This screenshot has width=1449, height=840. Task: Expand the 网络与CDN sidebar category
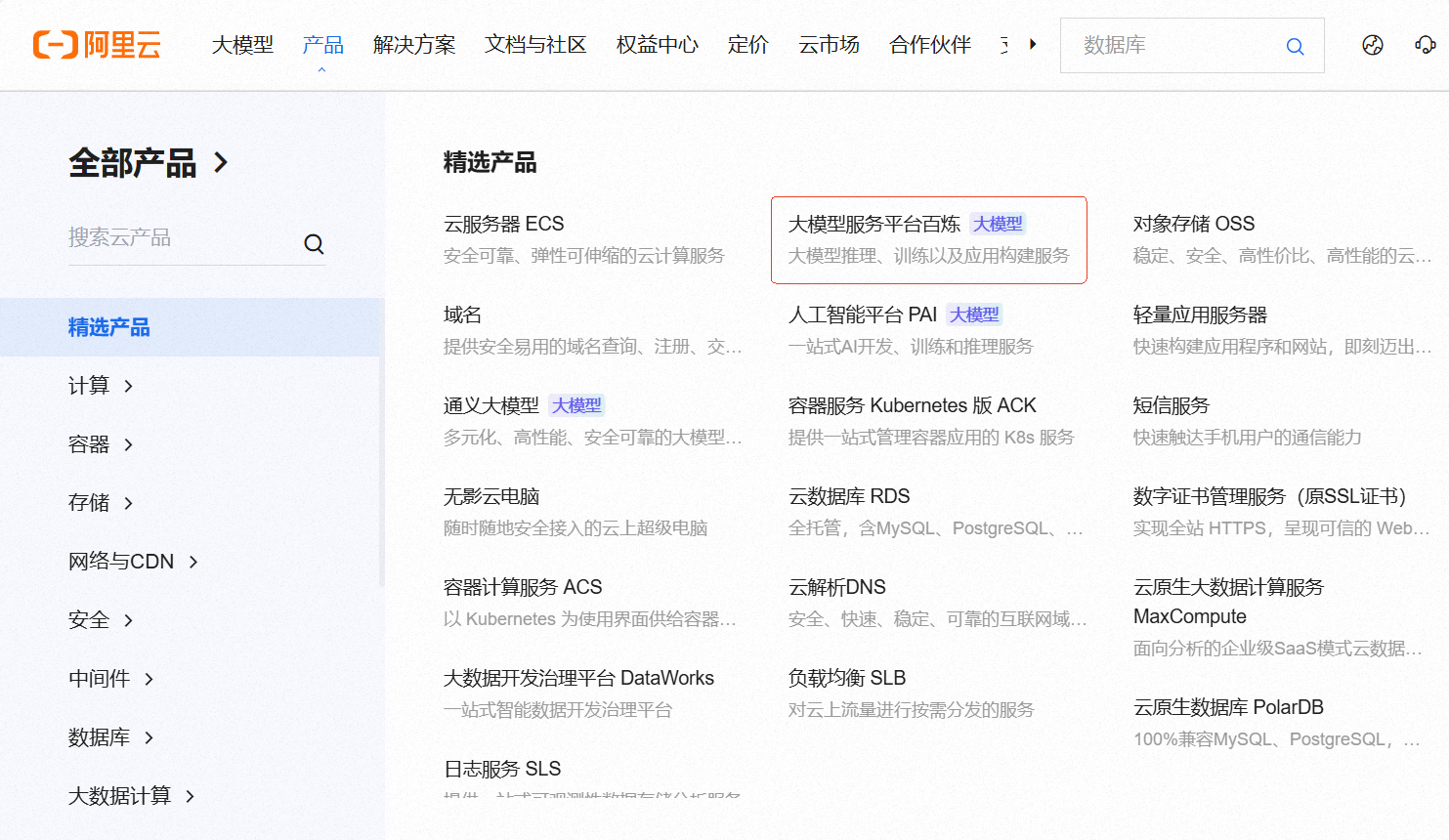coord(133,562)
